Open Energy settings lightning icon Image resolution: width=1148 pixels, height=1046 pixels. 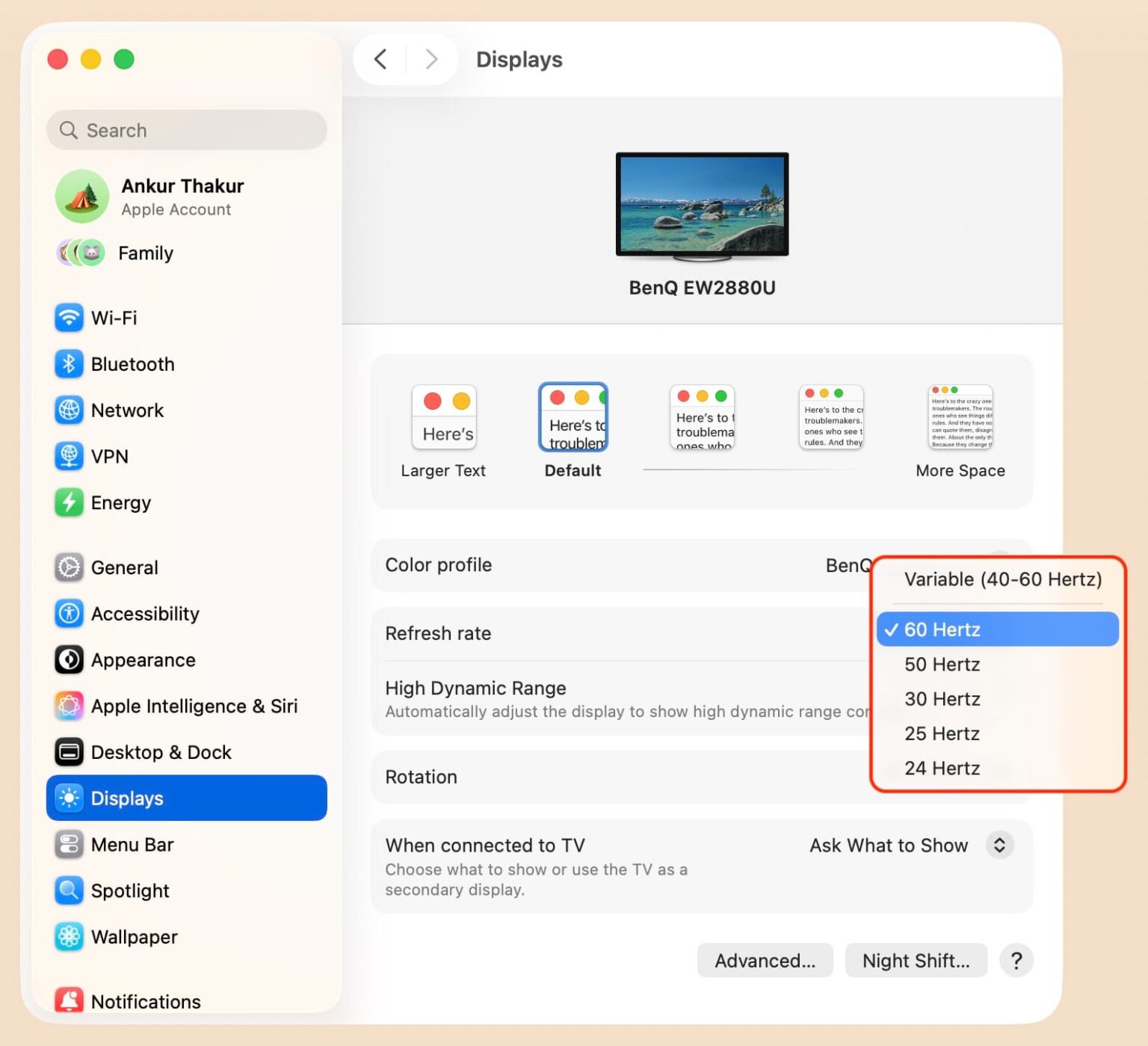pos(69,502)
